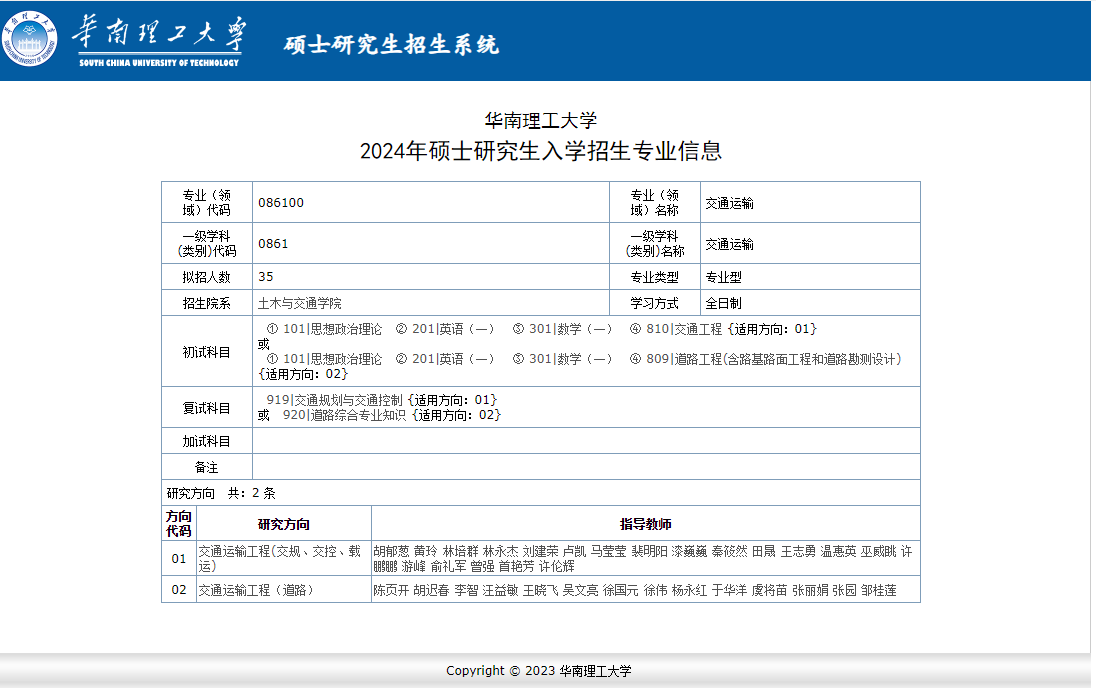Click the '专业类型' label cell

[655, 277]
